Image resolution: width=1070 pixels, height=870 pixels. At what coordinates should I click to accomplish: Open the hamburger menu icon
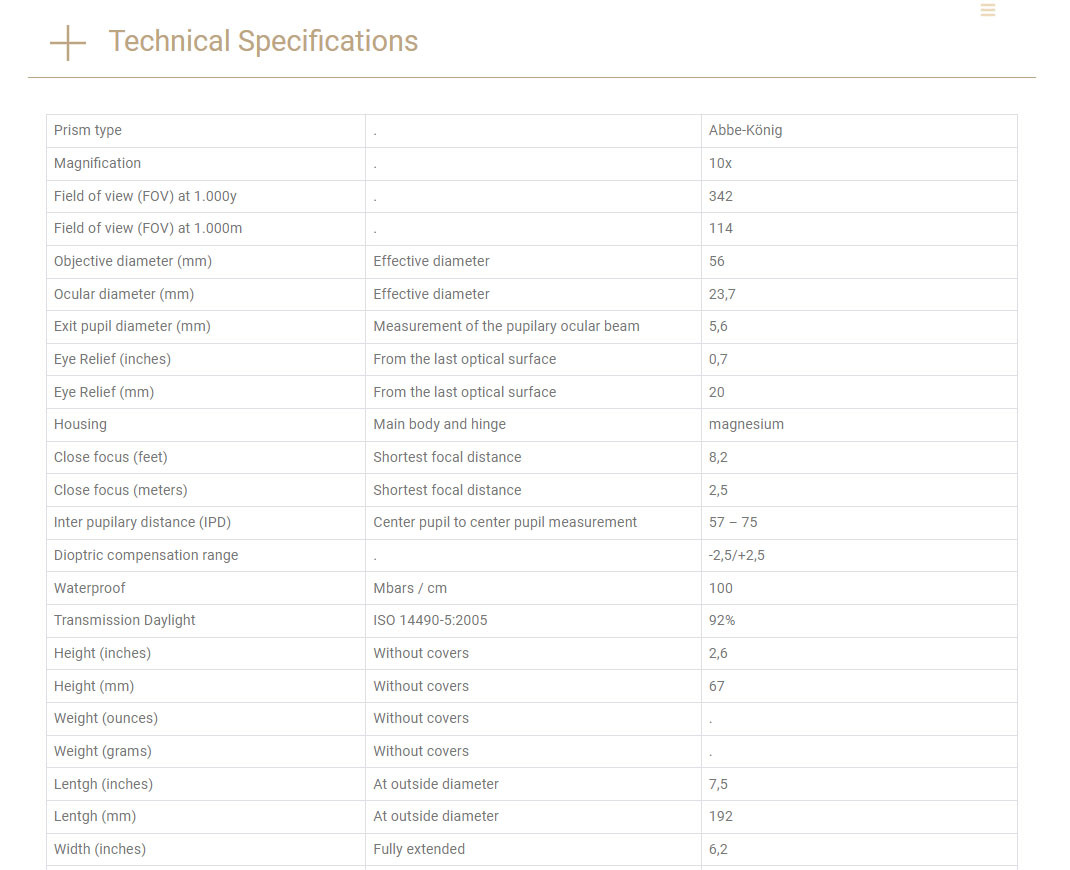click(988, 10)
